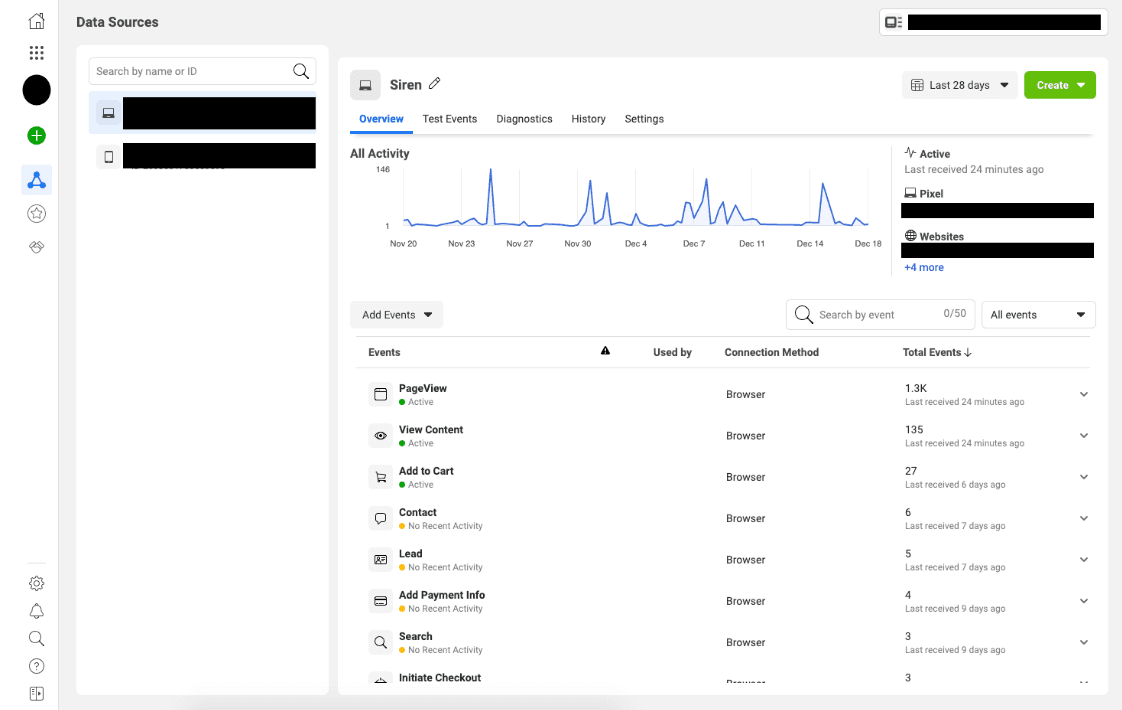
Task: Switch to the Diagnostics tab
Action: click(525, 119)
